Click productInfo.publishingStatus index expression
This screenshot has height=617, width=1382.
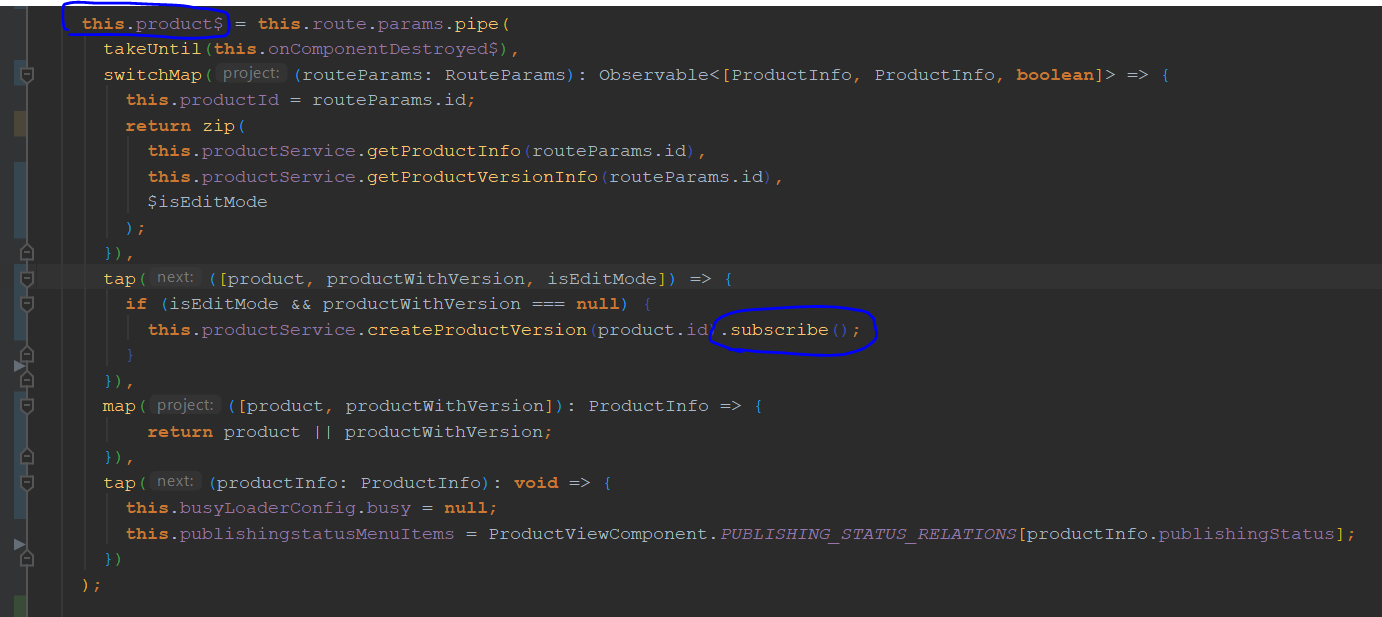pos(1180,534)
